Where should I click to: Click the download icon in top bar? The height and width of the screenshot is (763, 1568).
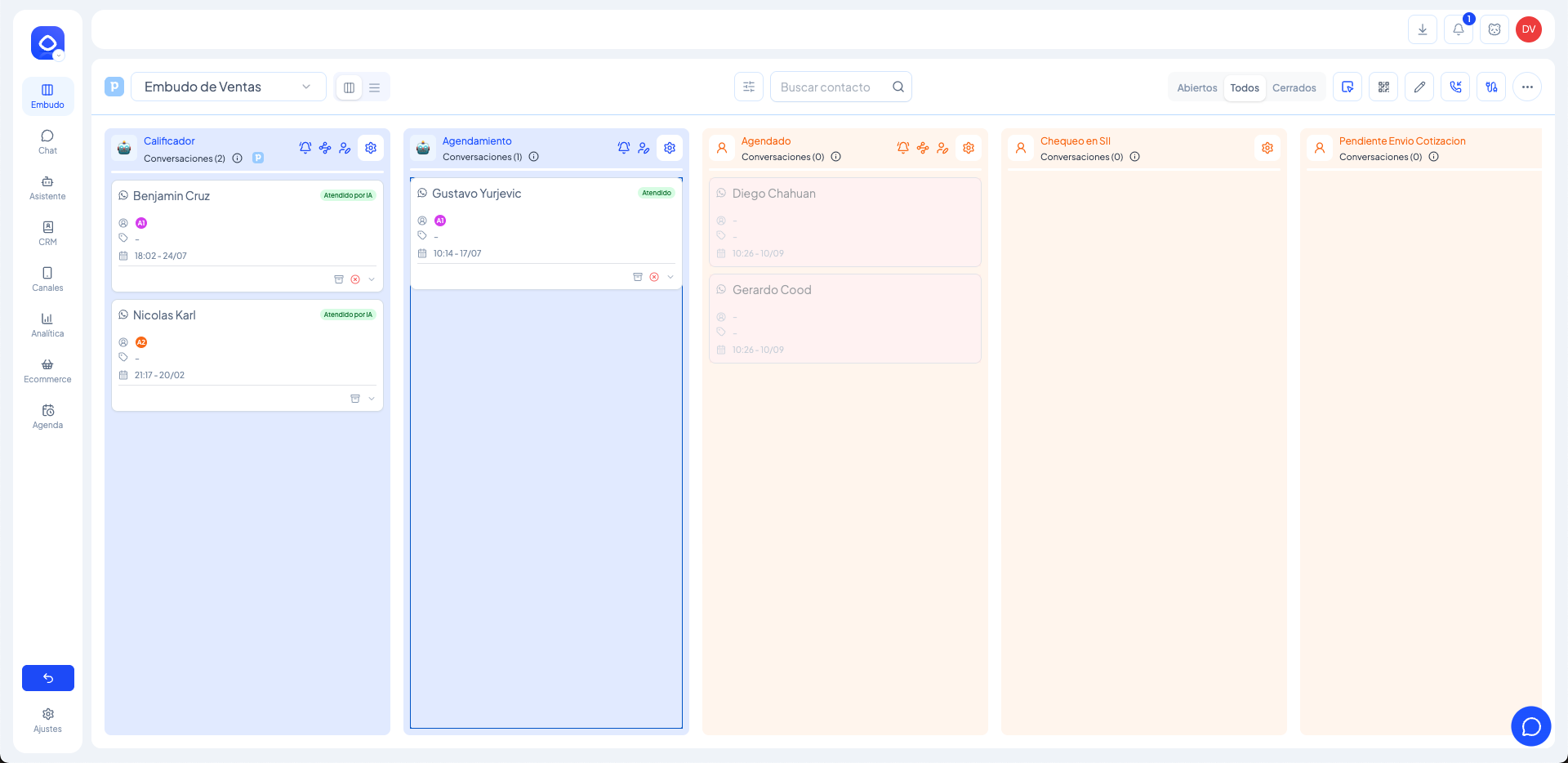[1422, 29]
